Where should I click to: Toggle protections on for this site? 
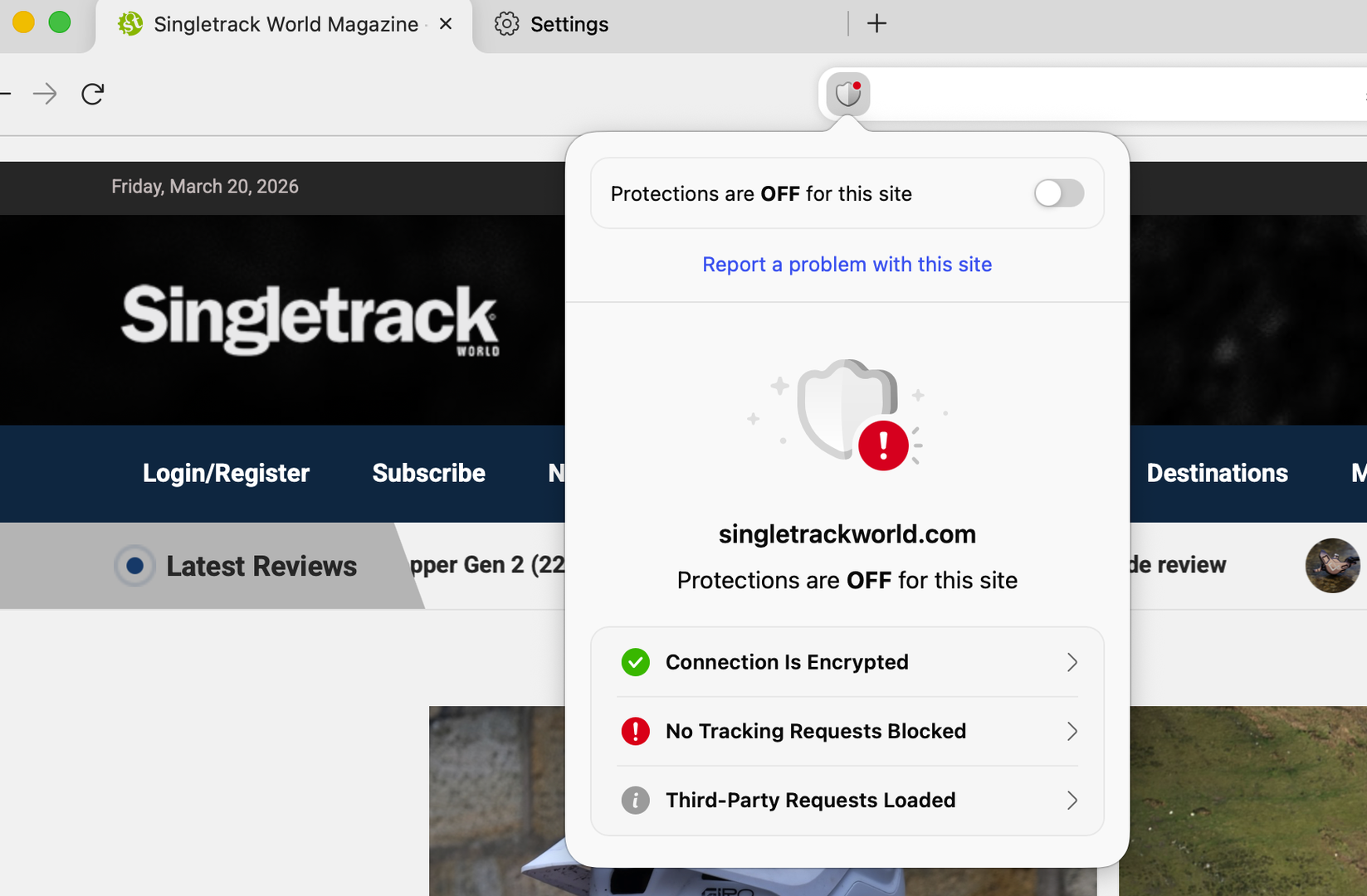point(1058,194)
